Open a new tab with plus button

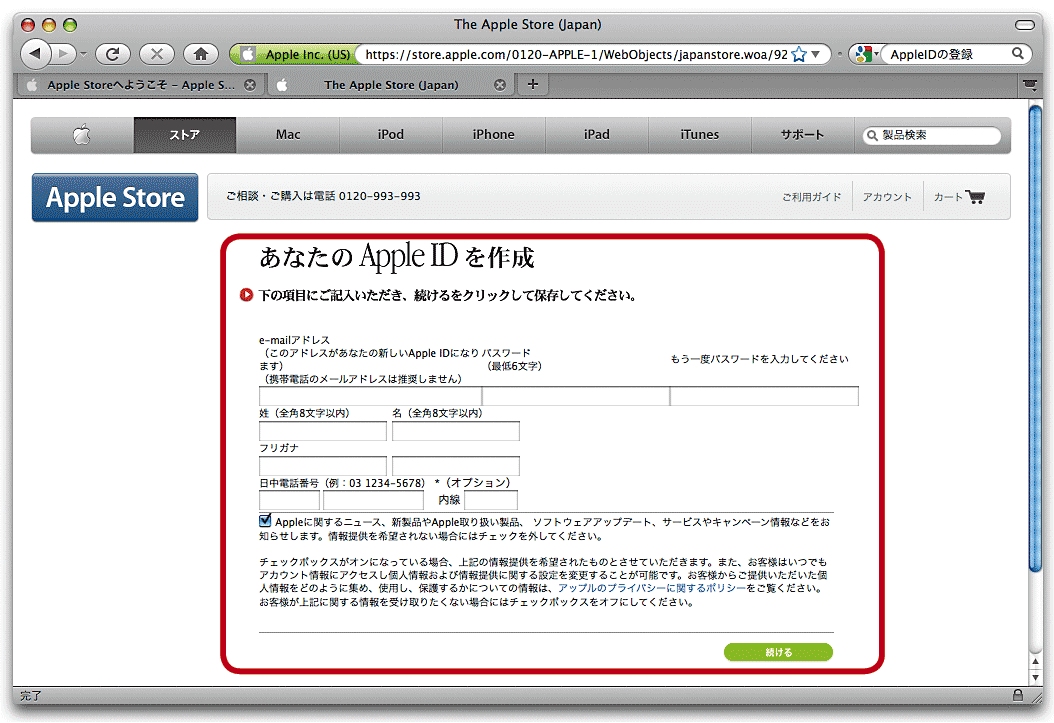[x=533, y=84]
